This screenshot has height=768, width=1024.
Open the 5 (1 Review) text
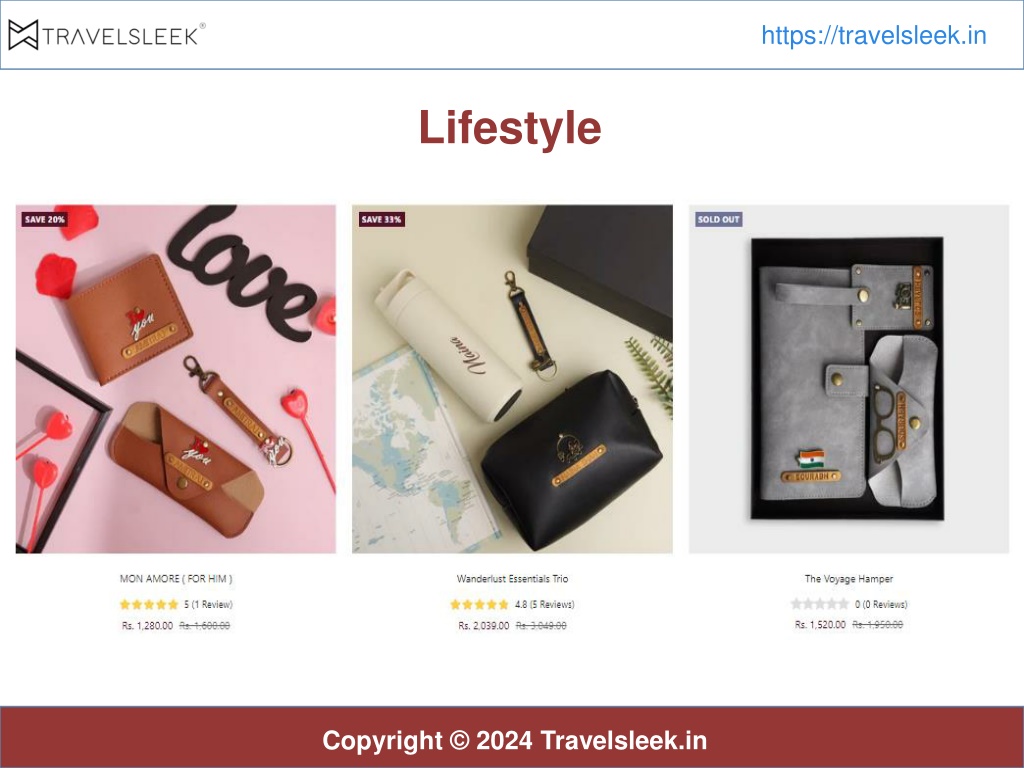tap(208, 605)
